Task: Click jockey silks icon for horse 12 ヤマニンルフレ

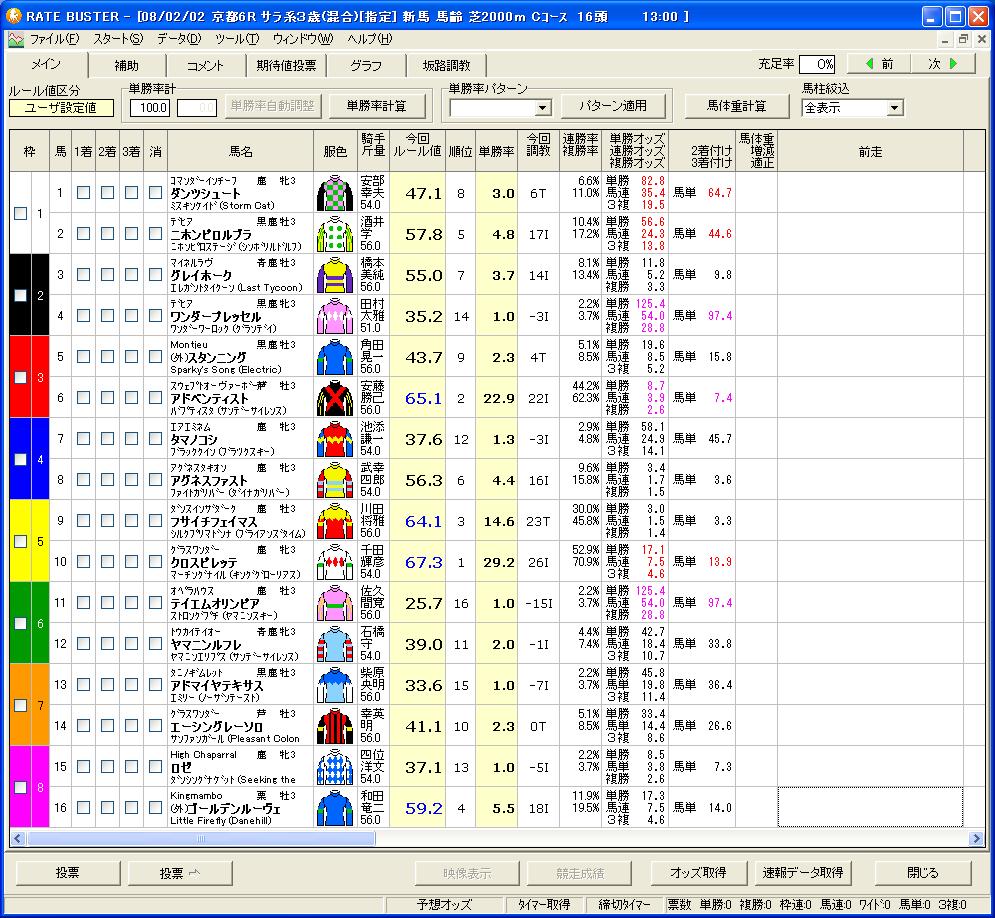Action: (x=335, y=644)
